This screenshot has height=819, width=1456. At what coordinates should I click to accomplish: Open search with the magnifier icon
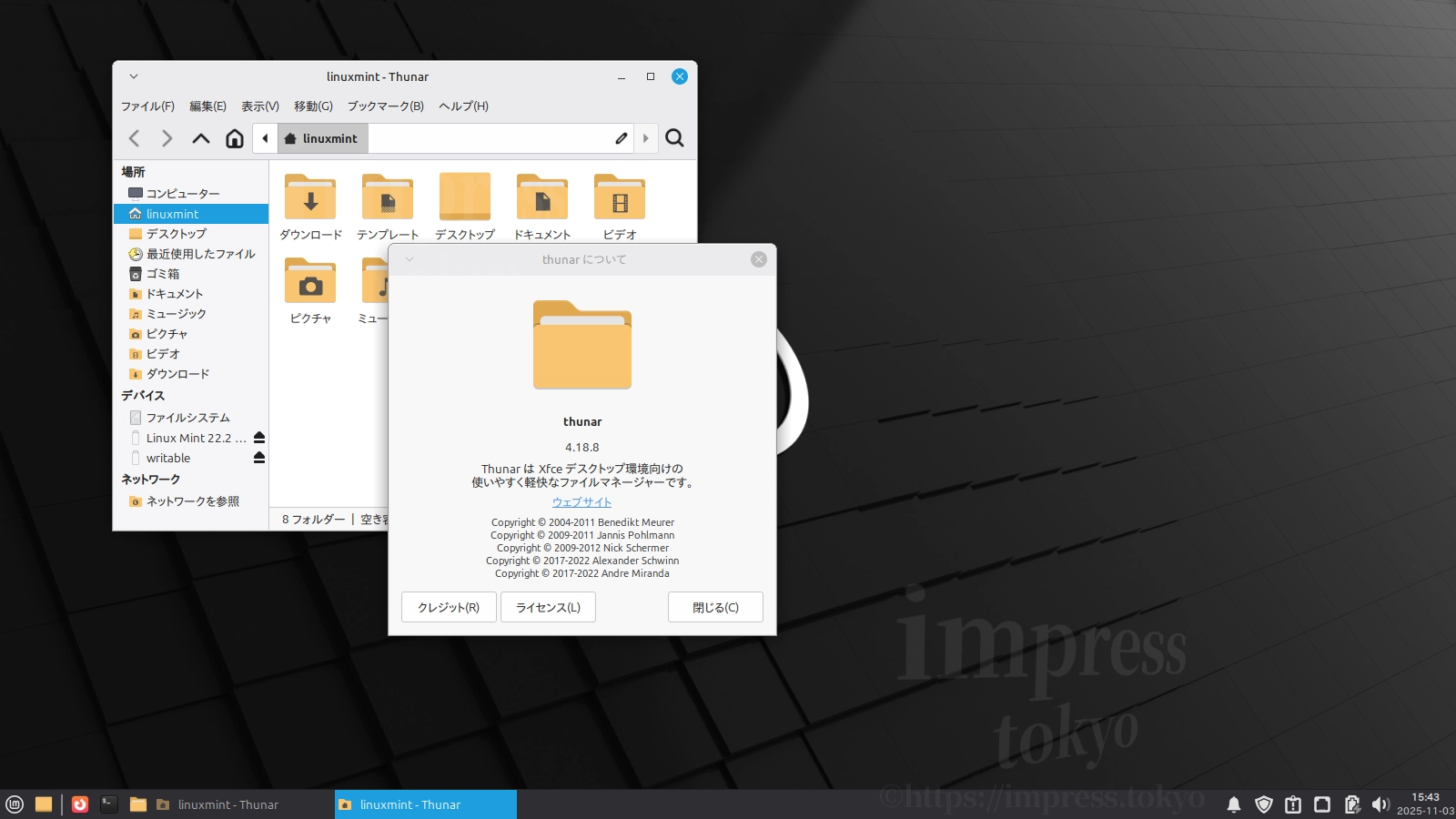pyautogui.click(x=674, y=138)
